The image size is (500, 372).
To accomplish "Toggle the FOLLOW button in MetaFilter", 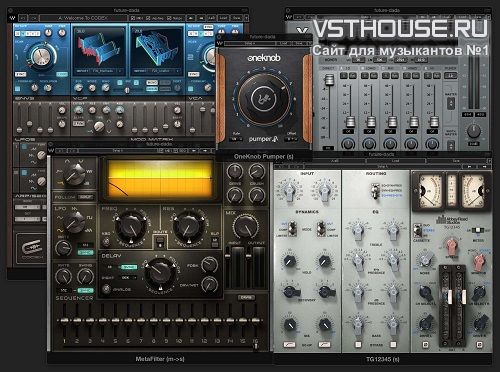I will point(85,197).
